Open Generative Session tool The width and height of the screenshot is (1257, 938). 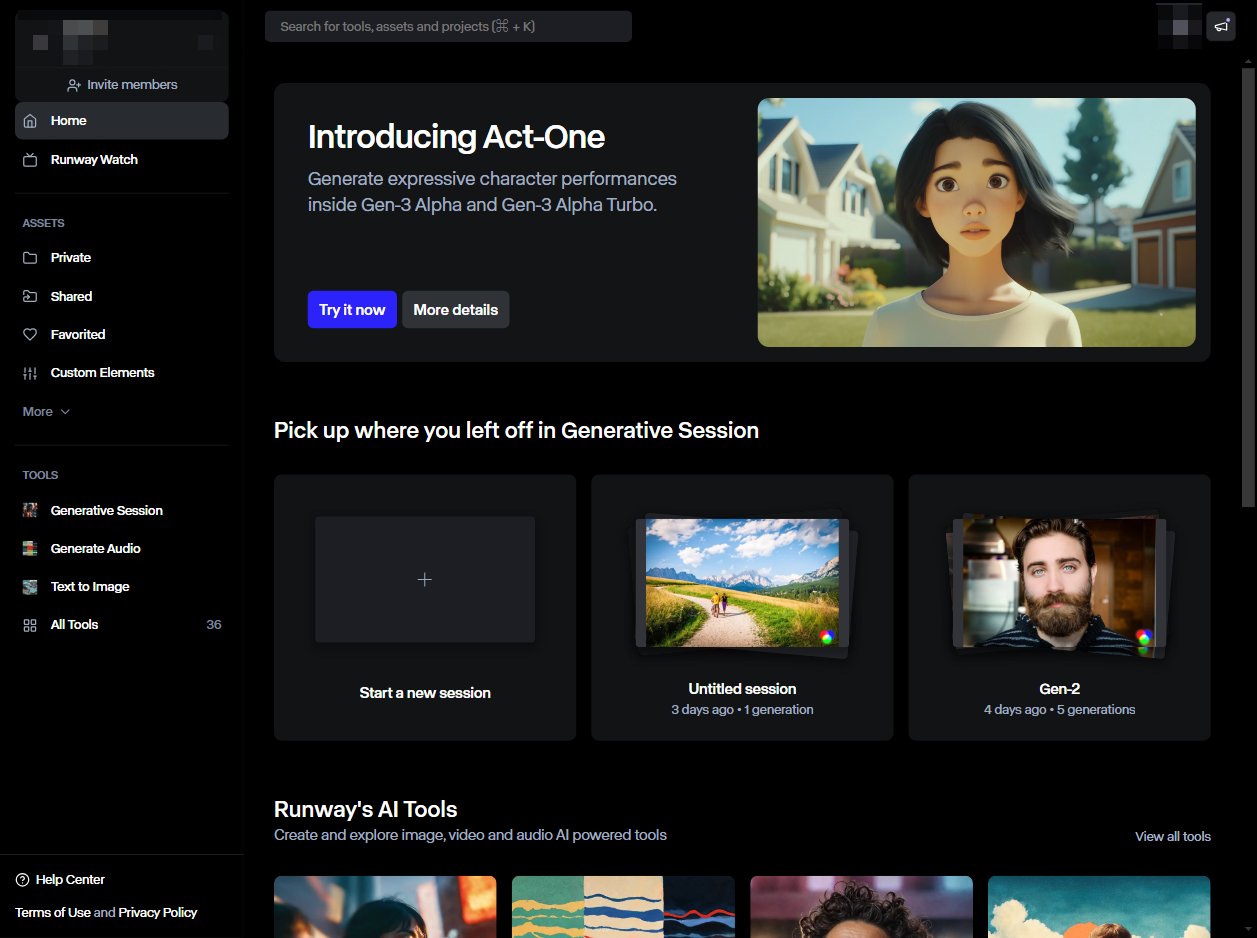pos(122,511)
